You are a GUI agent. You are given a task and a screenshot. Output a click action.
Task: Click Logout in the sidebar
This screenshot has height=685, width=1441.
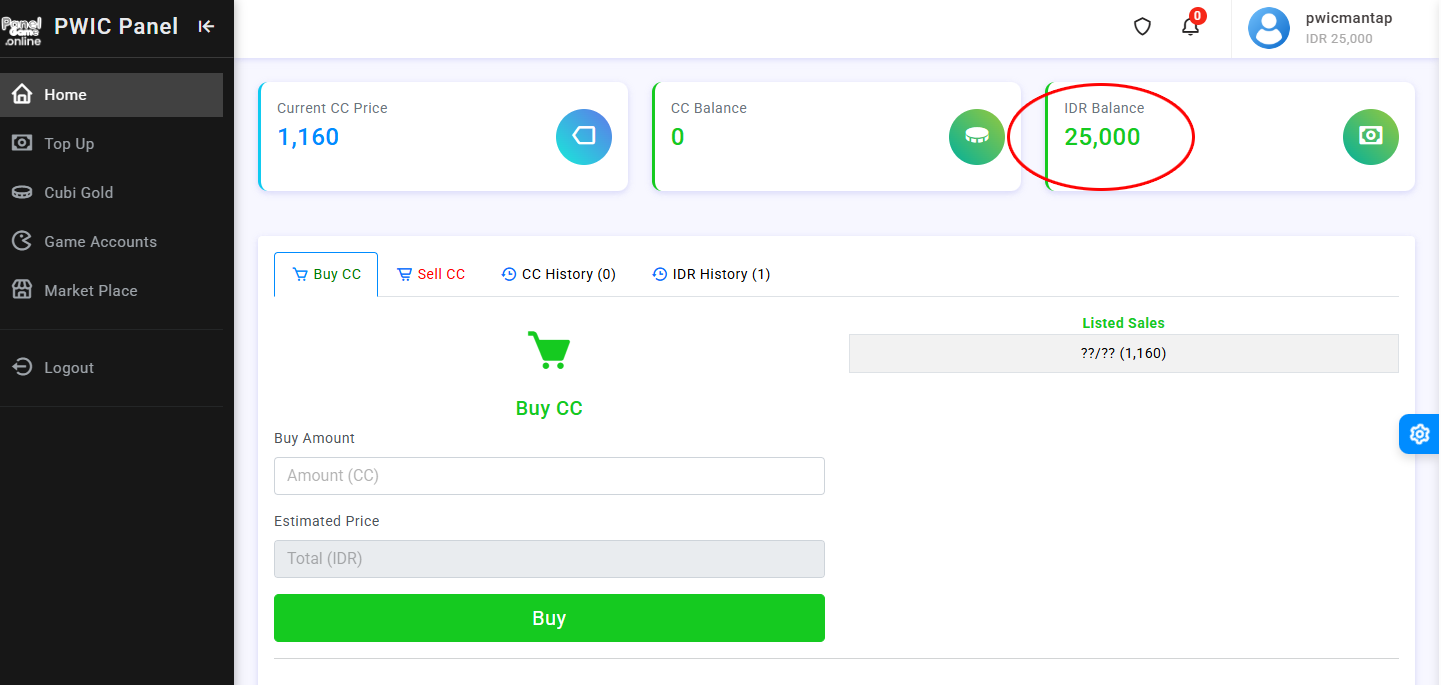click(x=68, y=368)
